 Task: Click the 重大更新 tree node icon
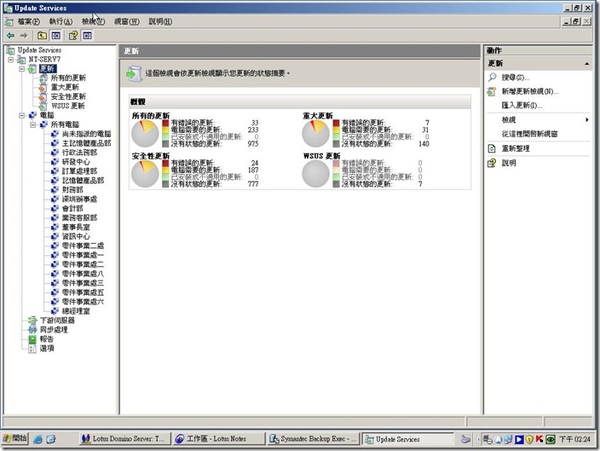point(43,87)
